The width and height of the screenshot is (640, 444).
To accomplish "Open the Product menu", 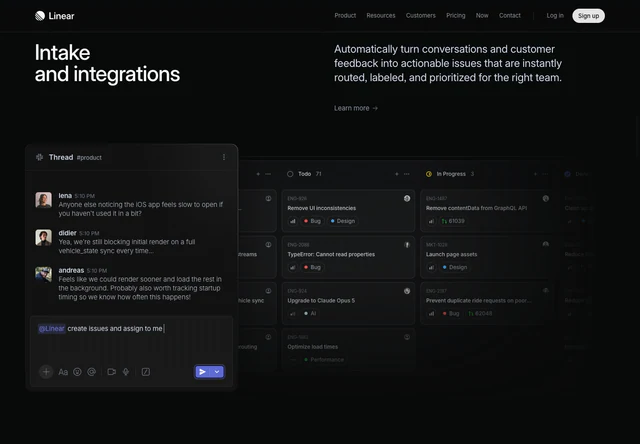I will click(345, 16).
